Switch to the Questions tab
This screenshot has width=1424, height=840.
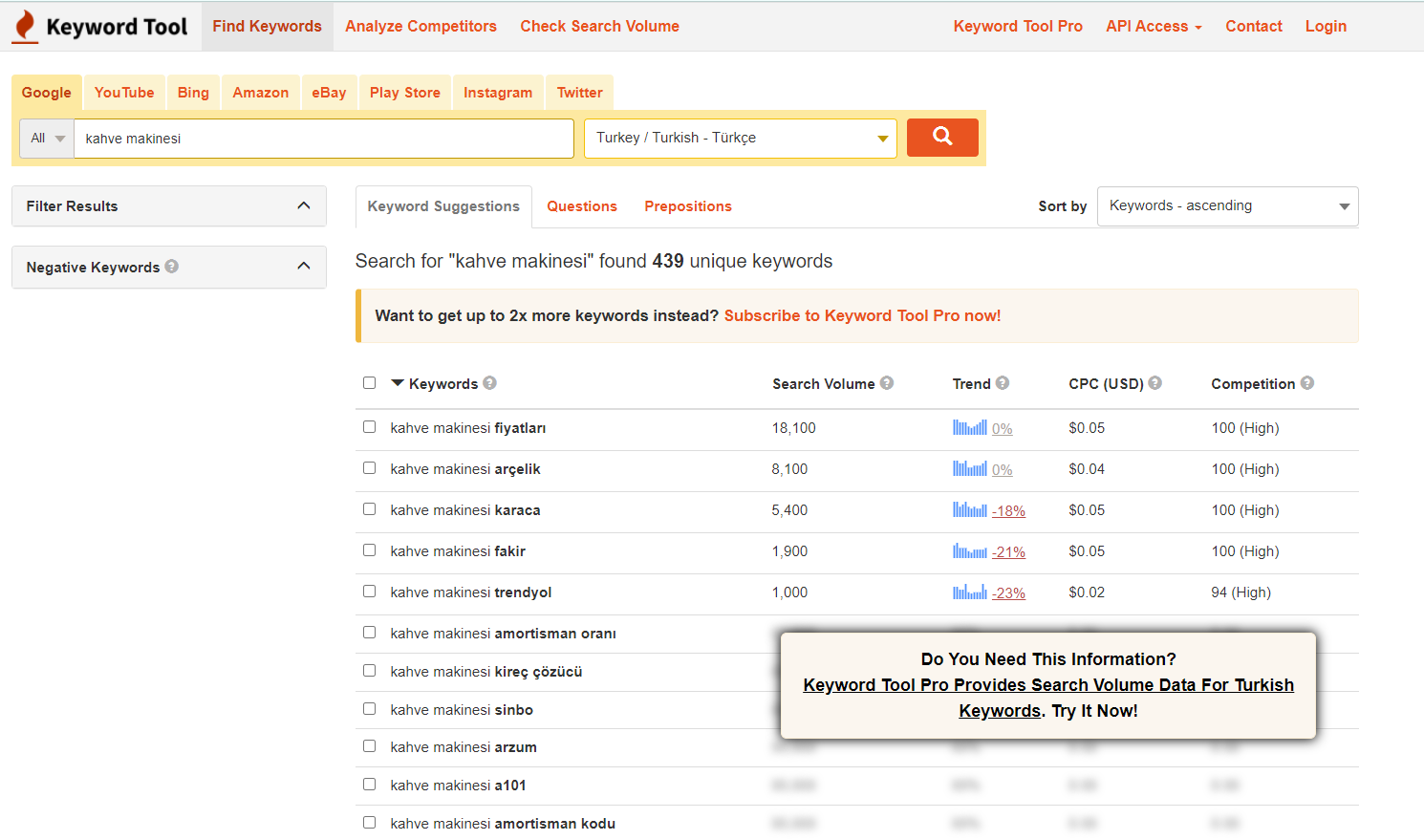point(582,206)
